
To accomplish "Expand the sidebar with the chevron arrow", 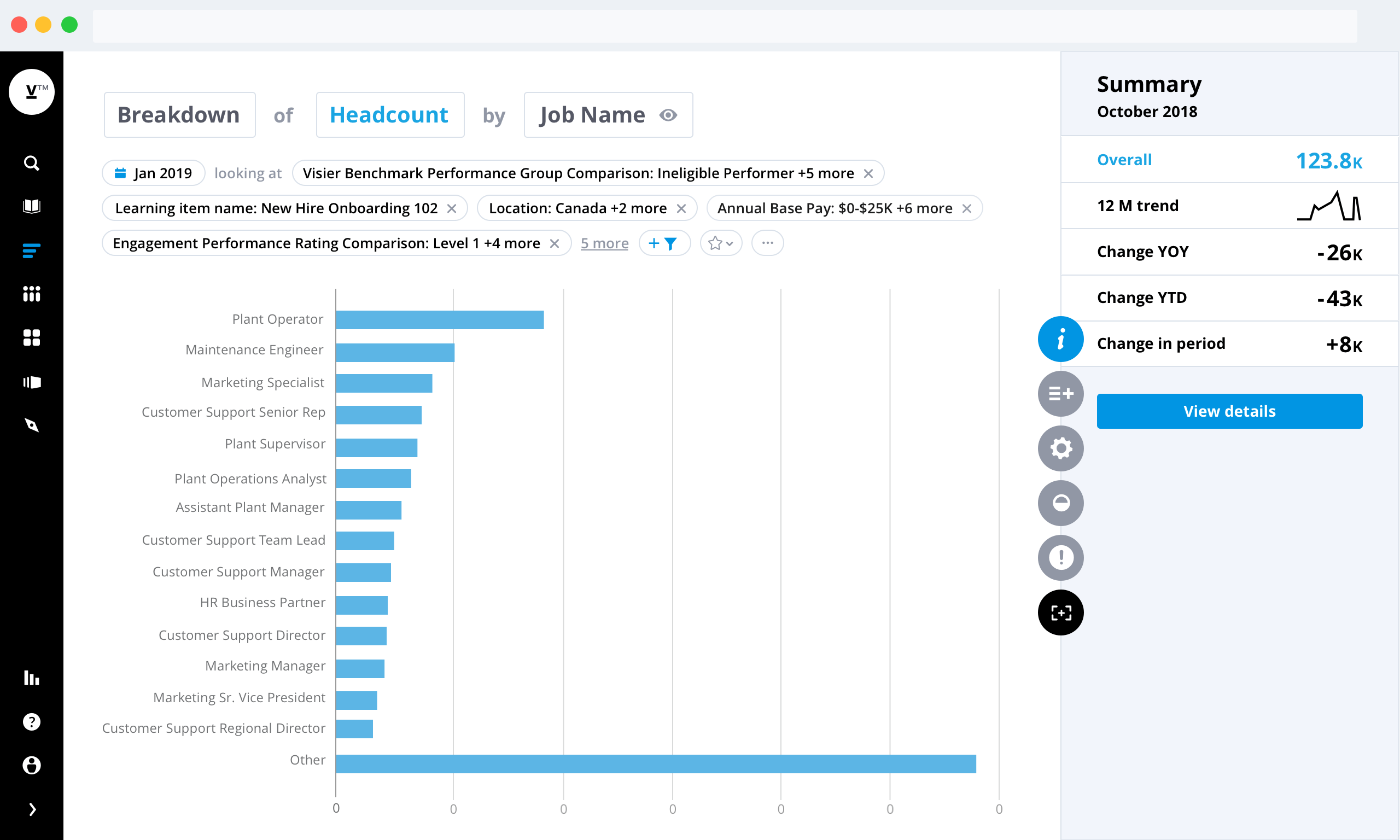I will pyautogui.click(x=32, y=809).
